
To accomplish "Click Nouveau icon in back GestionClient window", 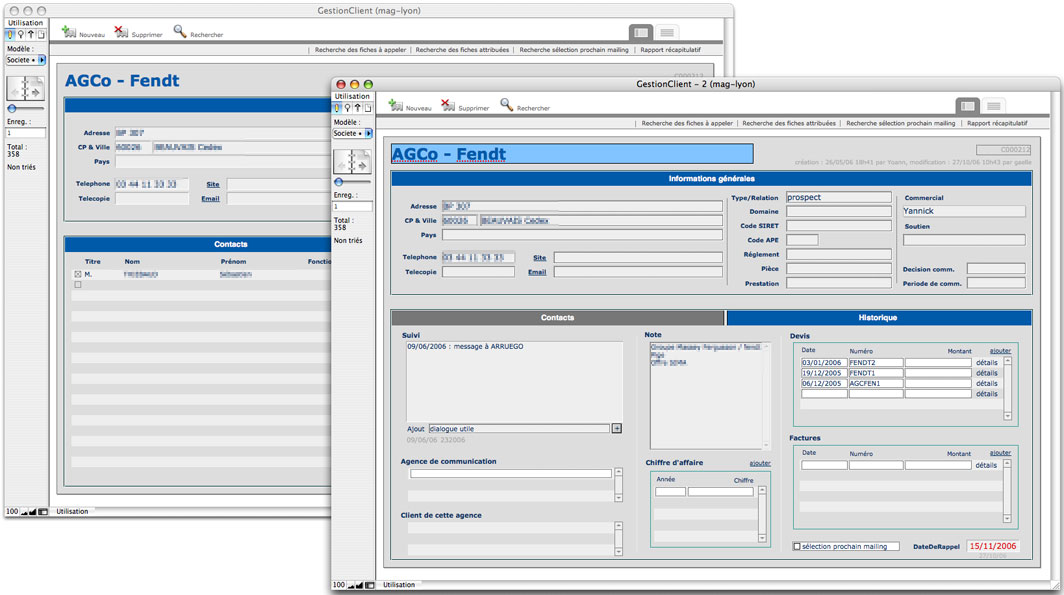I will [69, 31].
